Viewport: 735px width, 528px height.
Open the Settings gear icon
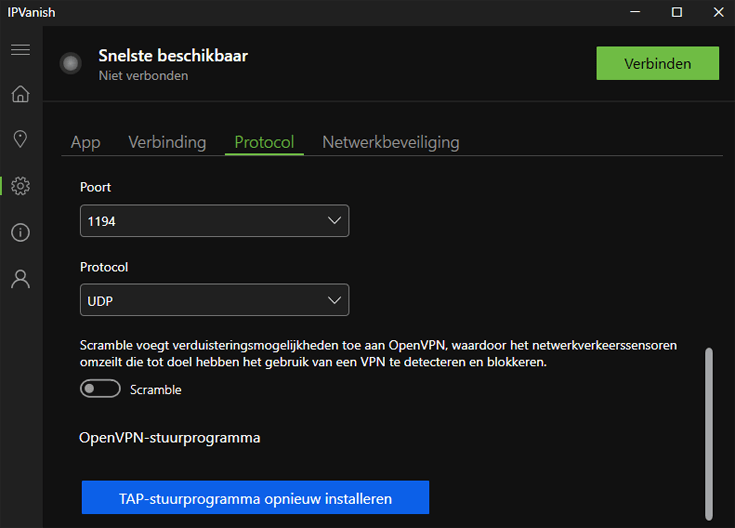pos(21,186)
